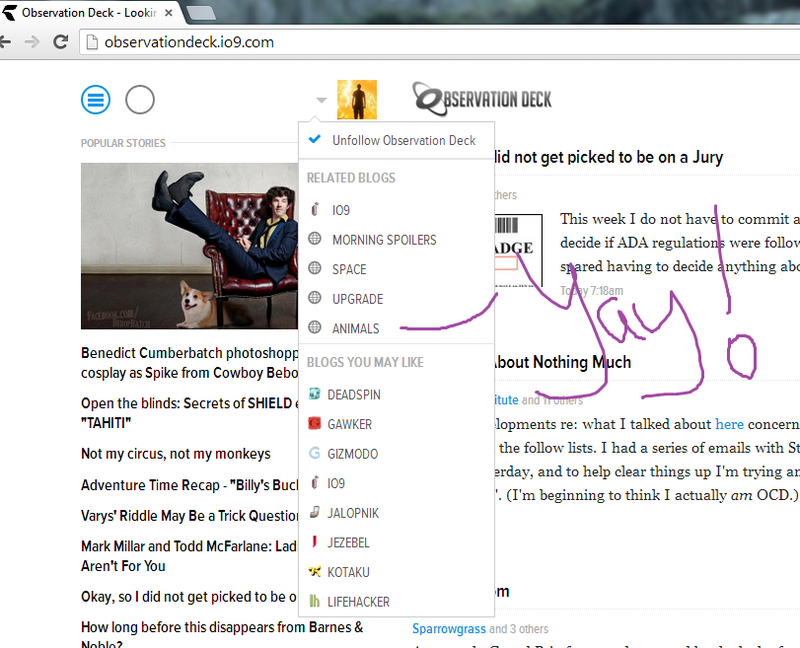The image size is (800, 648).
Task: Open the Benedict Cumberbatch cosplay photo
Action: [x=189, y=246]
